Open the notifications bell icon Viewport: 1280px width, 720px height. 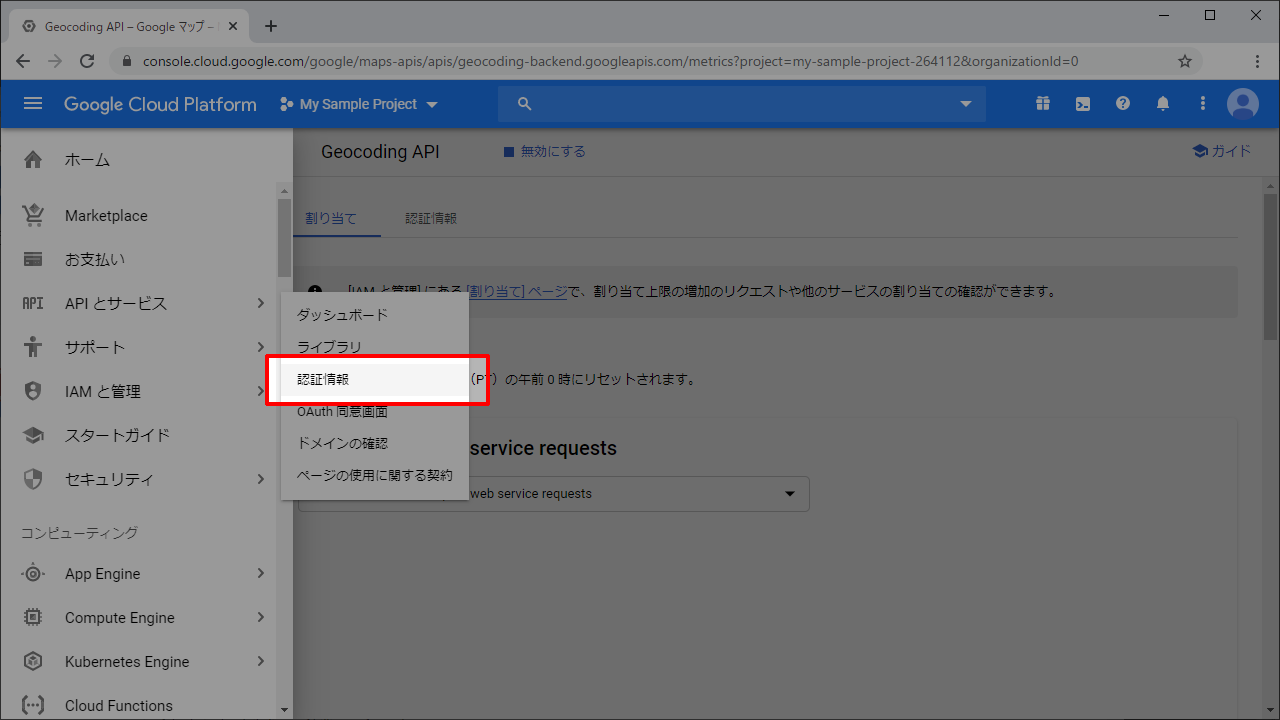tap(1163, 104)
